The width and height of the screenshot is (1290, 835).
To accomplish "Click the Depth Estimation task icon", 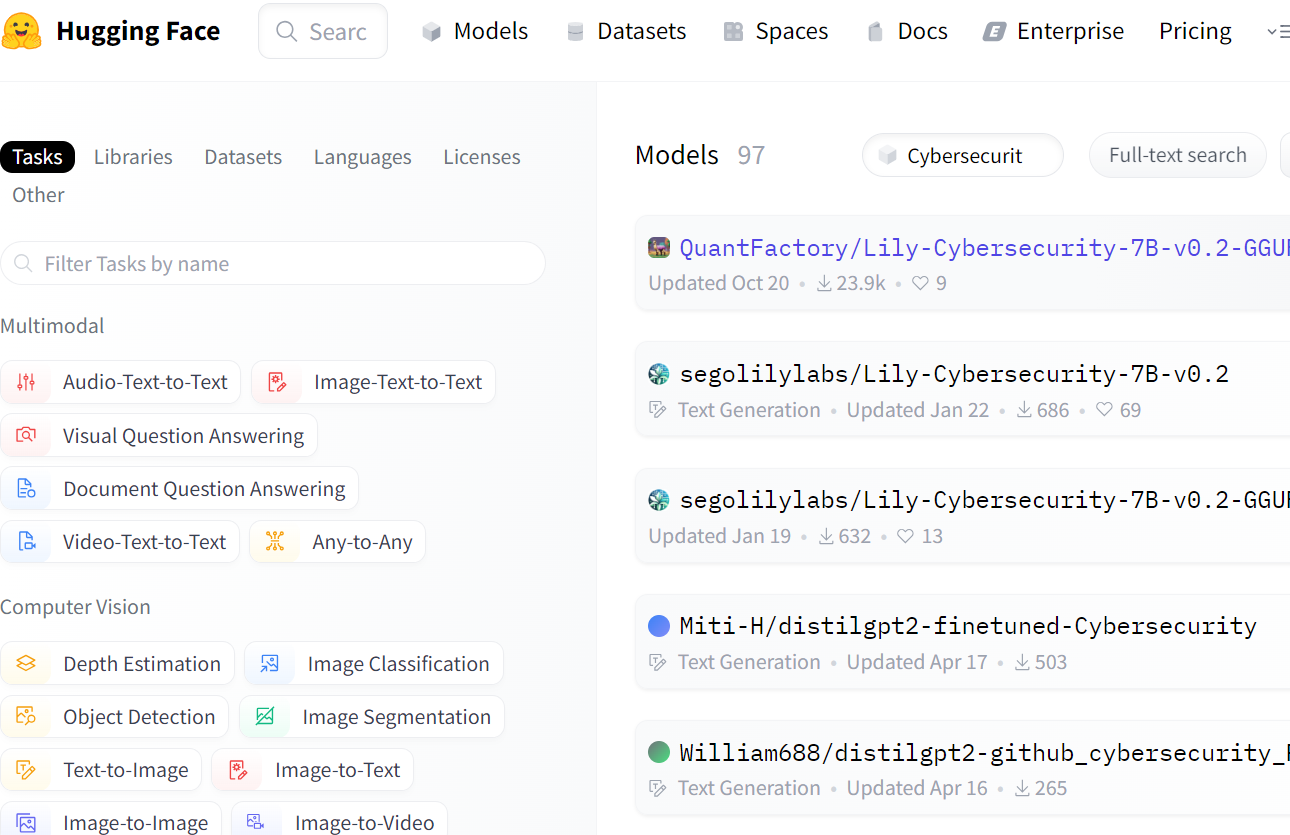I will (26, 664).
